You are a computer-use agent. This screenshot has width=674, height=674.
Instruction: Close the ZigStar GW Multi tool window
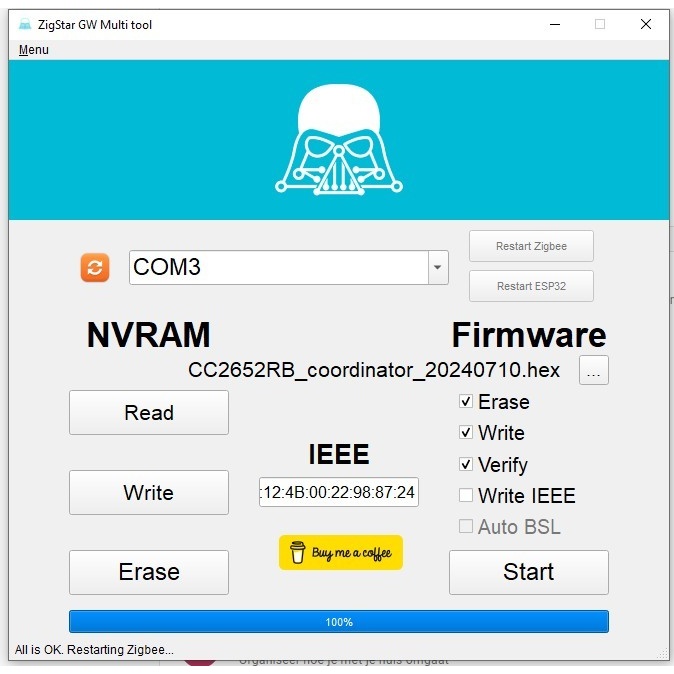coord(646,25)
